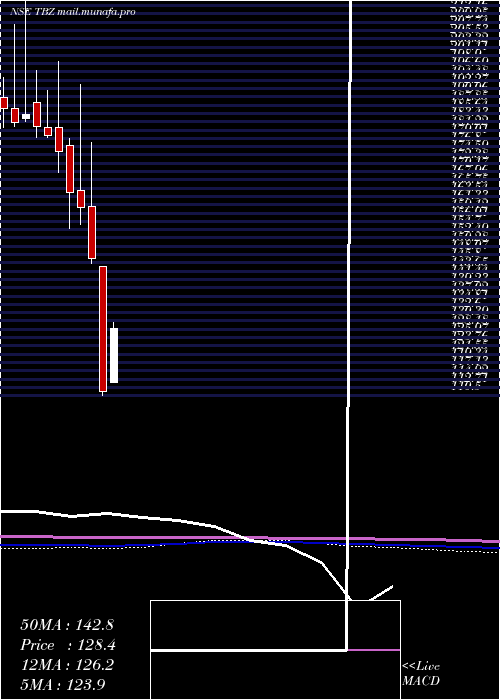Click the '5MA : 123.9' value
This screenshot has height=700, width=500.
coord(63,684)
